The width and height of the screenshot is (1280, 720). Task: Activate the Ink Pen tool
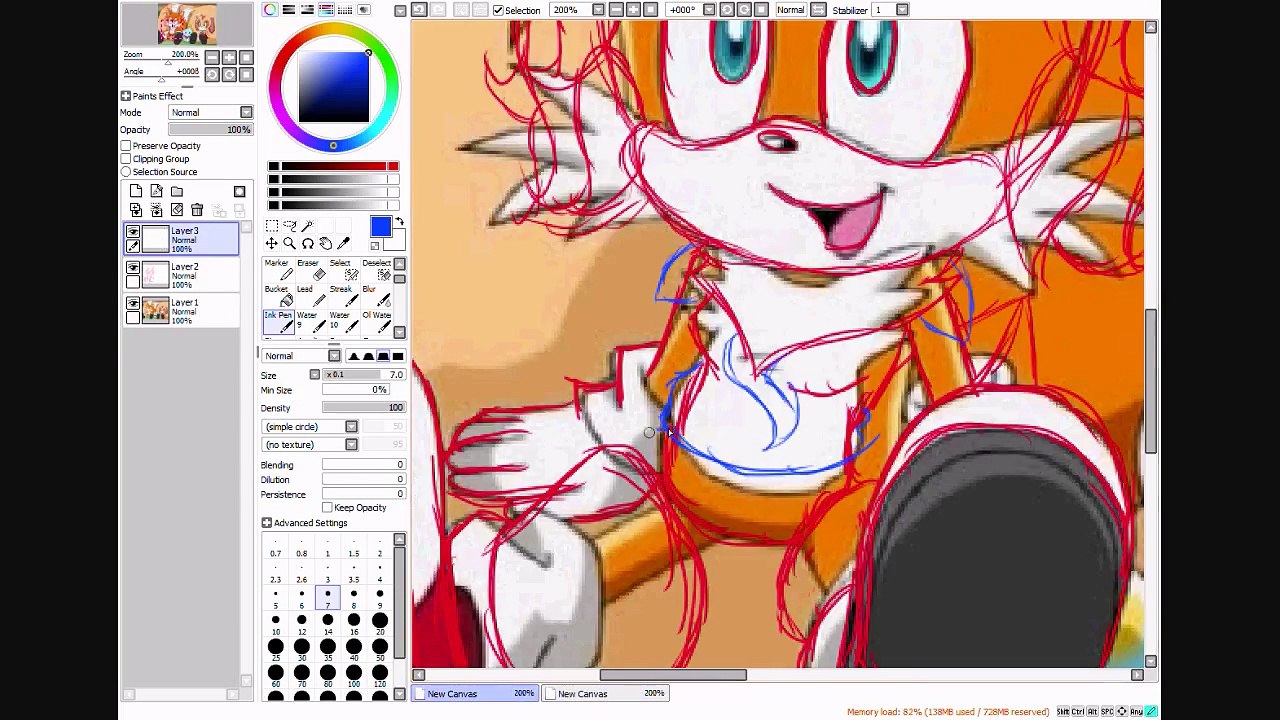click(277, 322)
